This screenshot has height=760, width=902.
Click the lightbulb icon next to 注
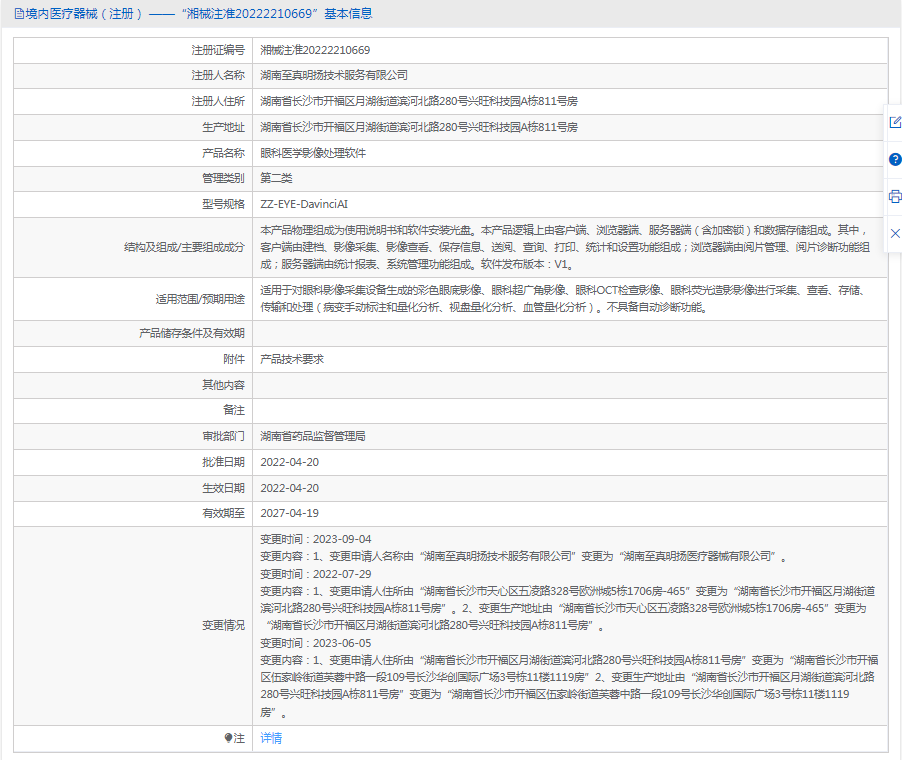(228, 738)
